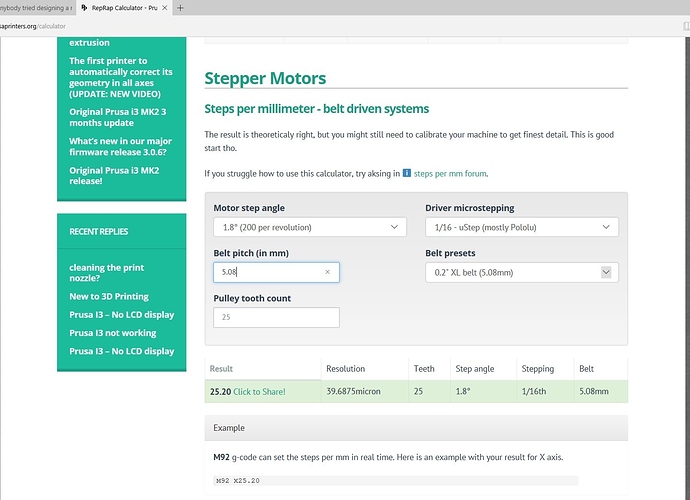Open 'Original Prusa i3 MK2 3 months update'

(x=117, y=118)
